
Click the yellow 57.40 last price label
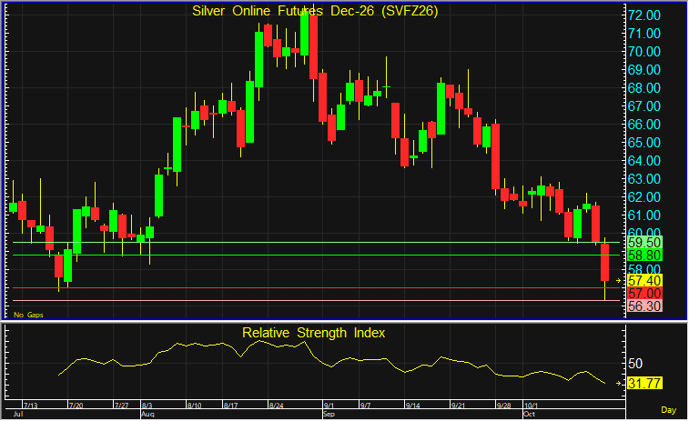click(644, 280)
